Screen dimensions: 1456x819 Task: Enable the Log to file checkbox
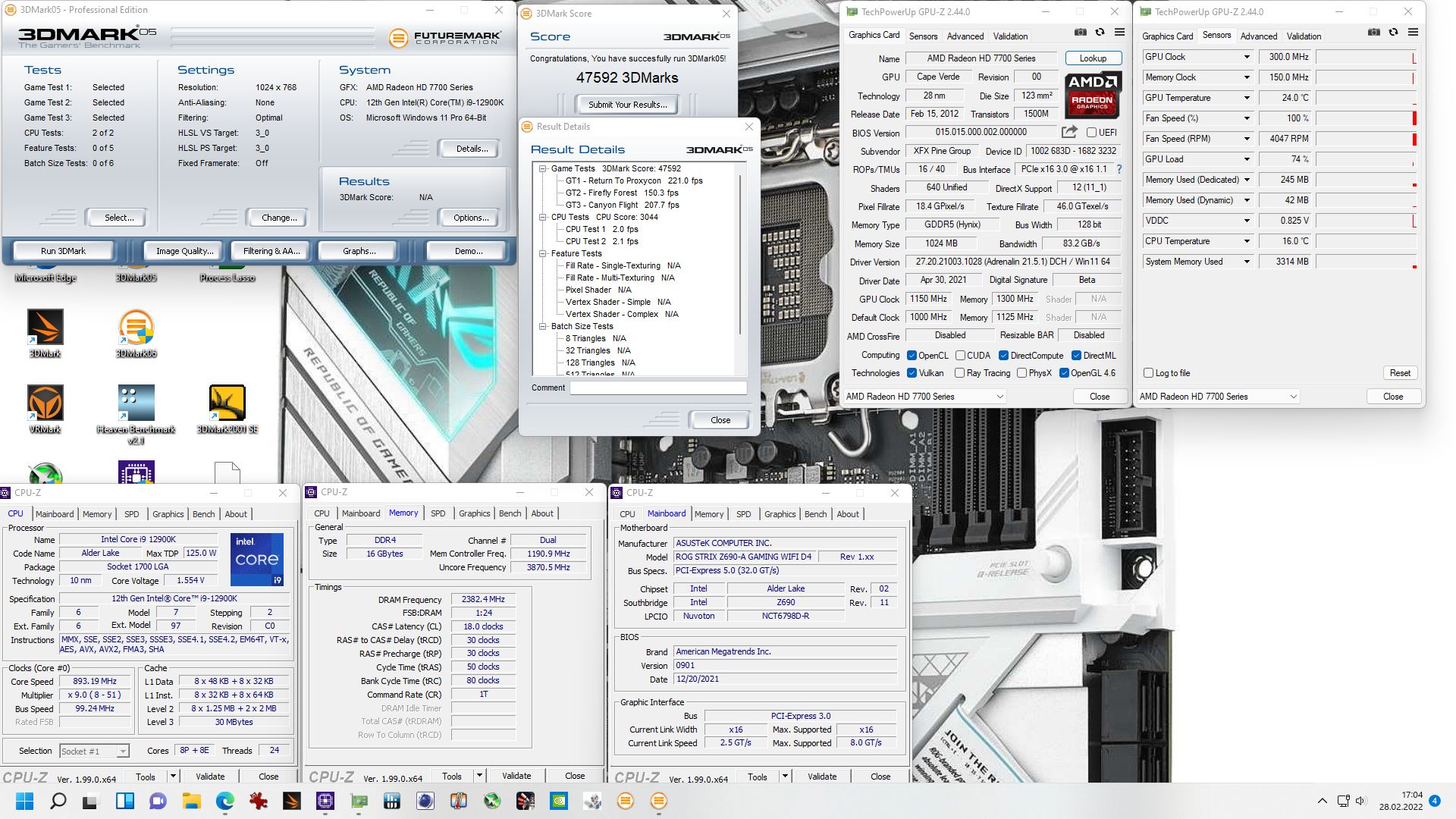pos(1148,373)
